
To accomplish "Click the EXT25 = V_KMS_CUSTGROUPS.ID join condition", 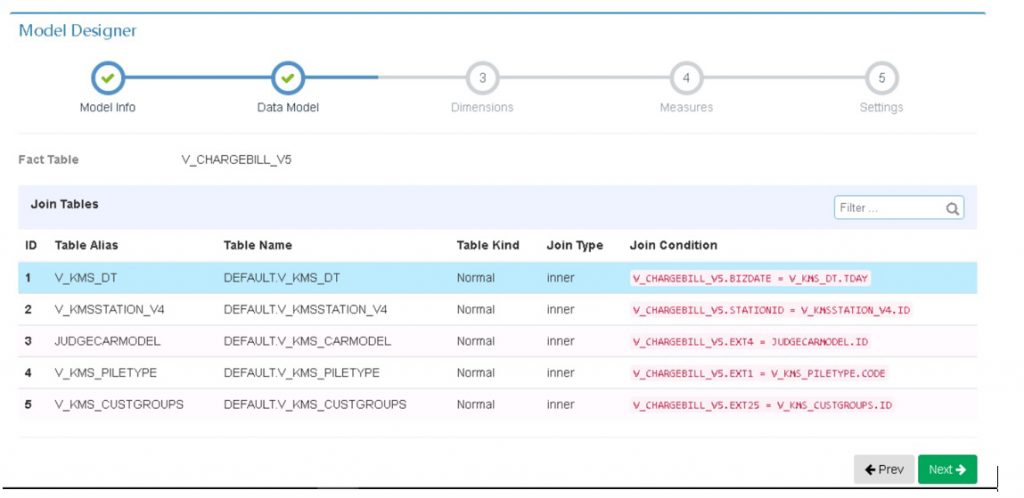I will (x=762, y=406).
